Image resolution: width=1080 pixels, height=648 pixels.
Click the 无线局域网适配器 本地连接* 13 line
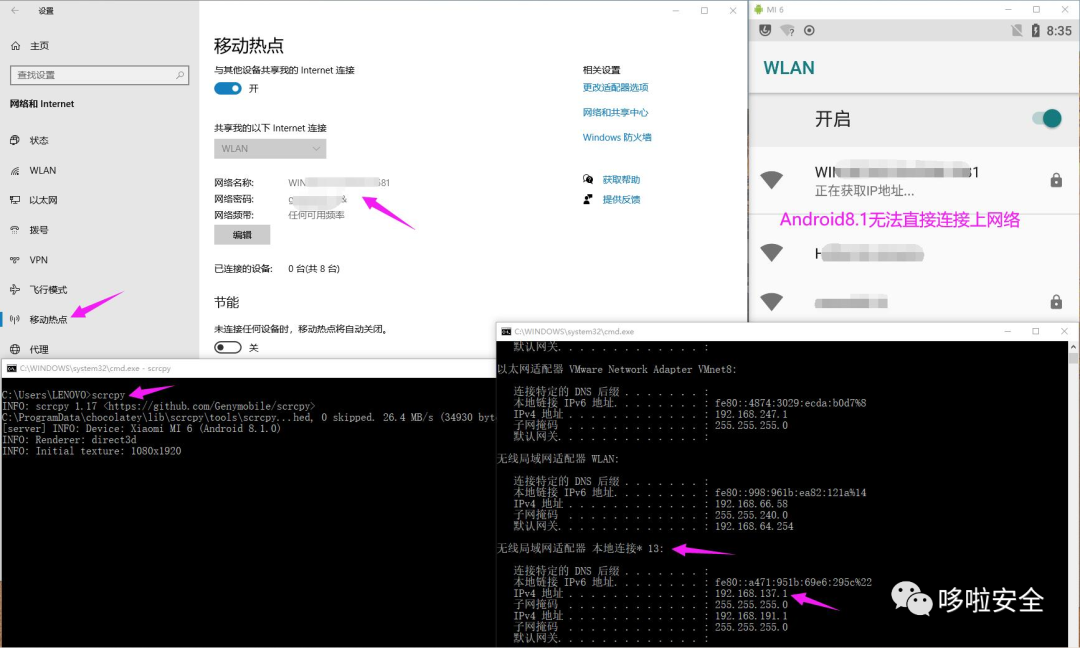[x=580, y=549]
